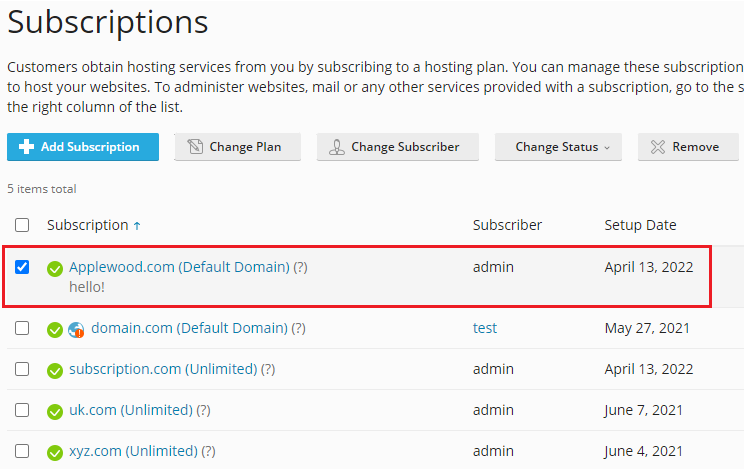
Task: Click the Setup Date column header
Action: (640, 225)
